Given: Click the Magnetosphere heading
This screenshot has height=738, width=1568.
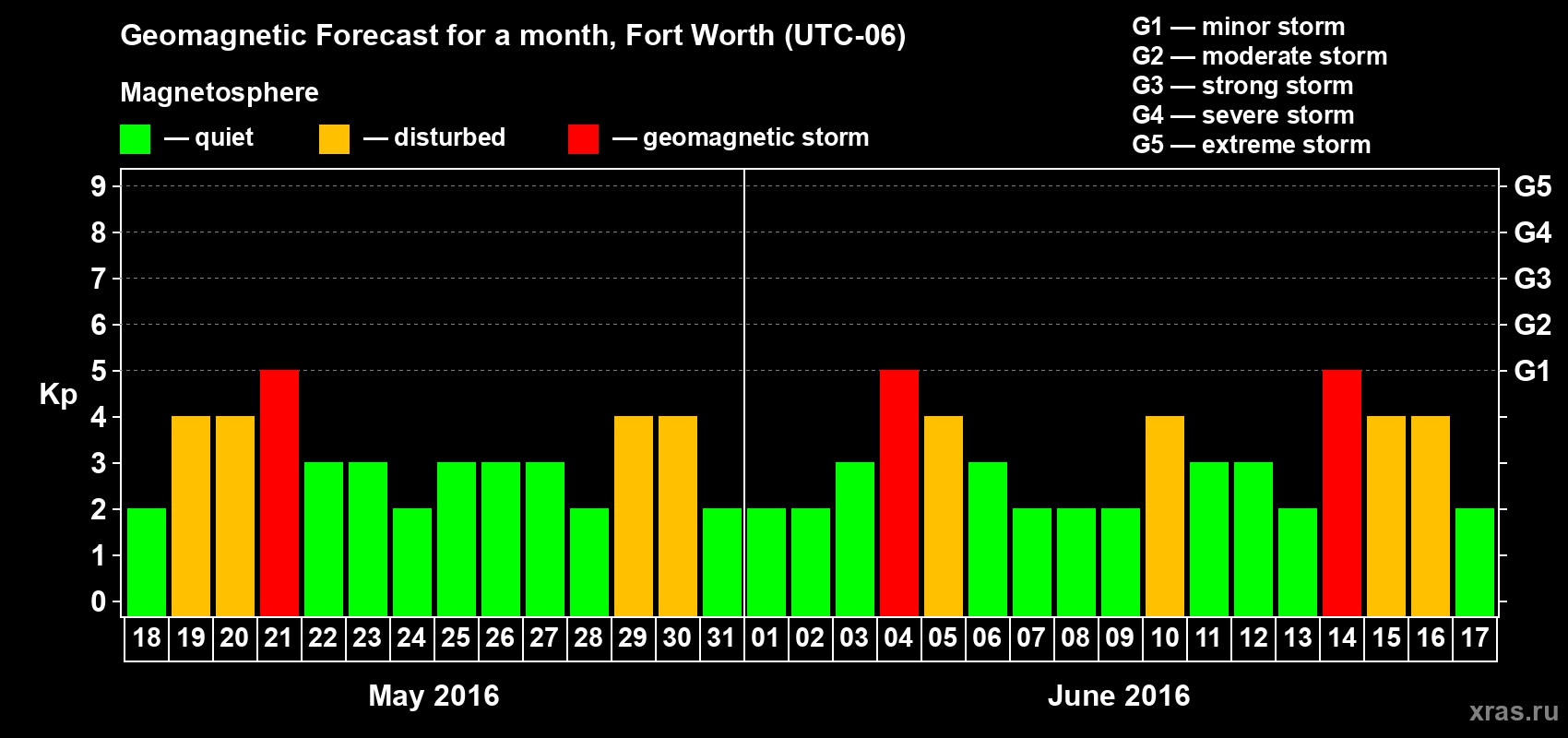Looking at the screenshot, I should pyautogui.click(x=220, y=93).
